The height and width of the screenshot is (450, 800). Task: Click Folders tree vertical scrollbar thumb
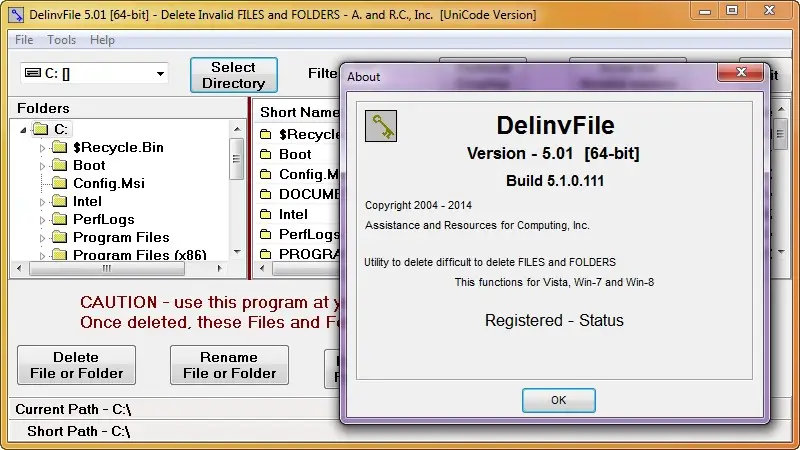pyautogui.click(x=236, y=159)
